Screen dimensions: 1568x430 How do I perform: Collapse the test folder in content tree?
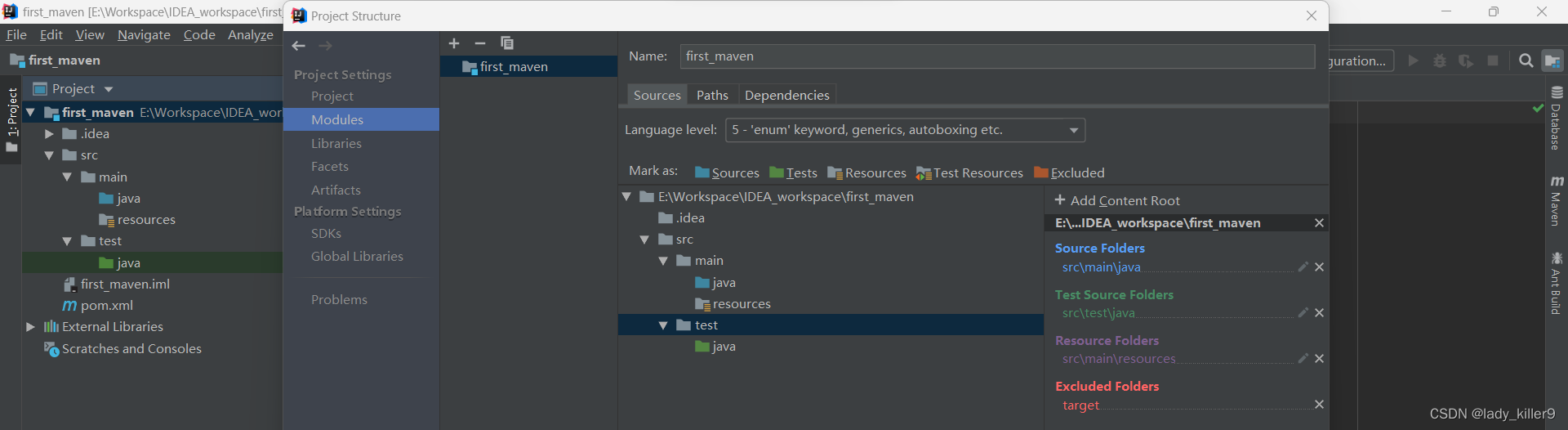click(663, 325)
